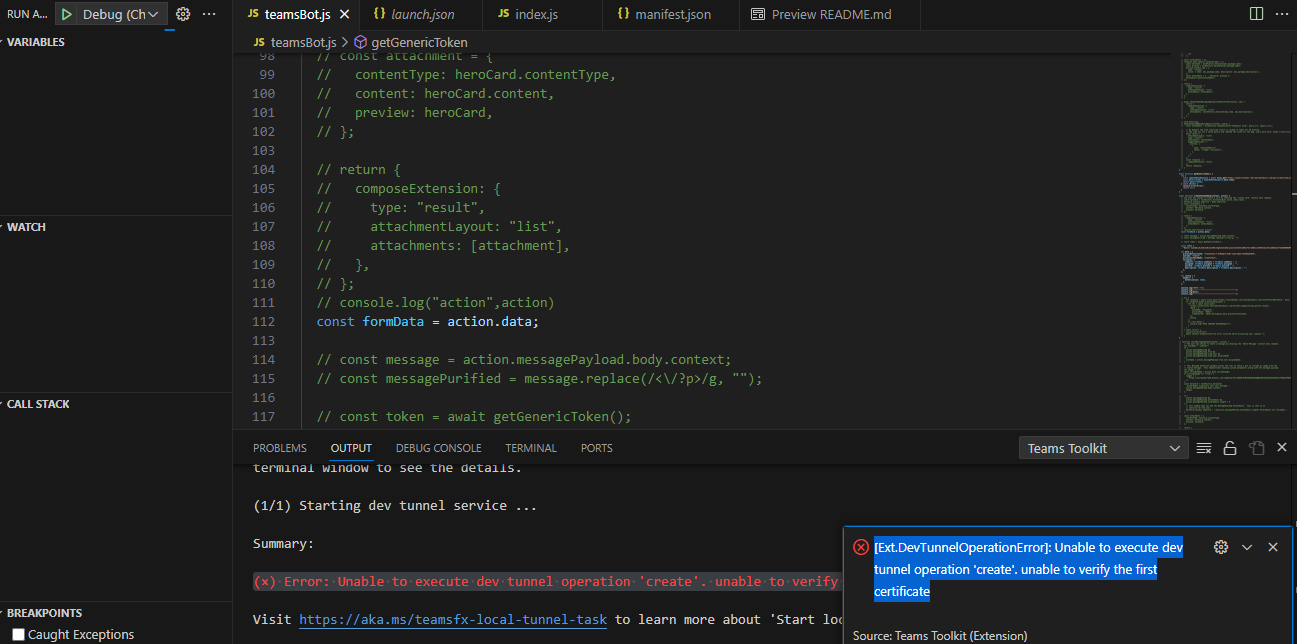1297x644 pixels.
Task: Open the Teams Toolkit output channel selector
Action: point(1103,447)
